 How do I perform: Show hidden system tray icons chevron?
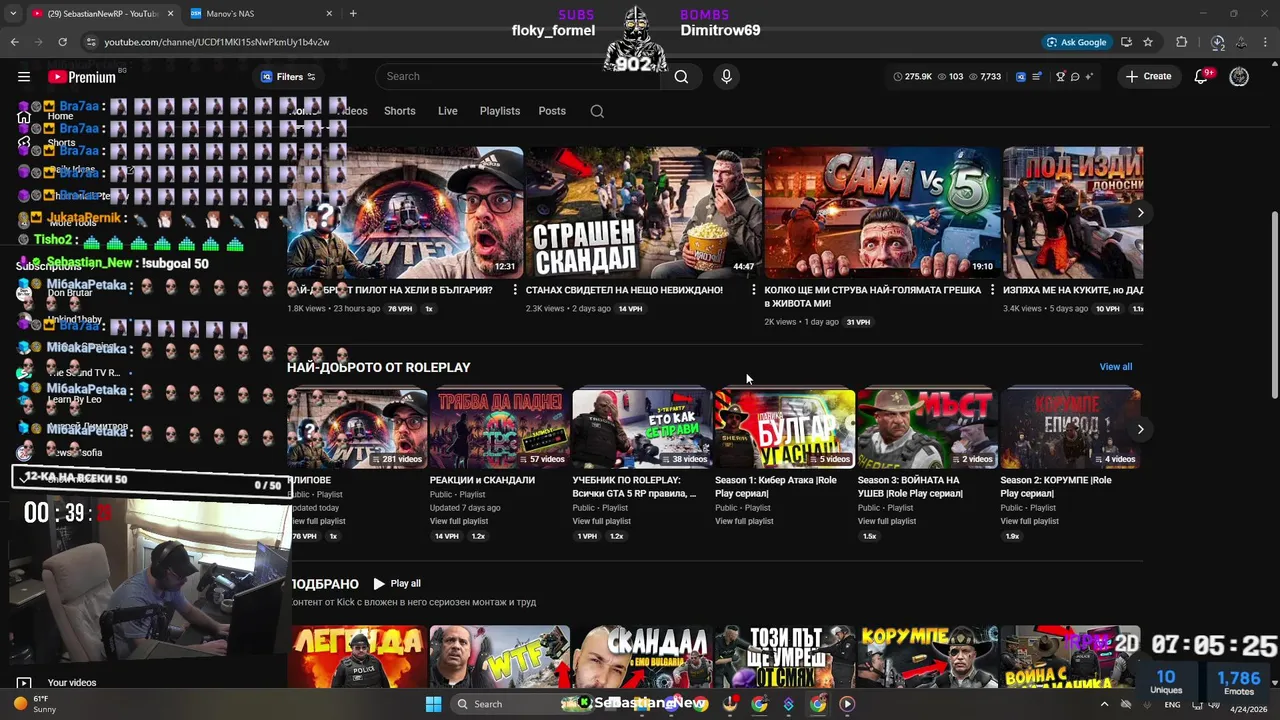click(1105, 704)
